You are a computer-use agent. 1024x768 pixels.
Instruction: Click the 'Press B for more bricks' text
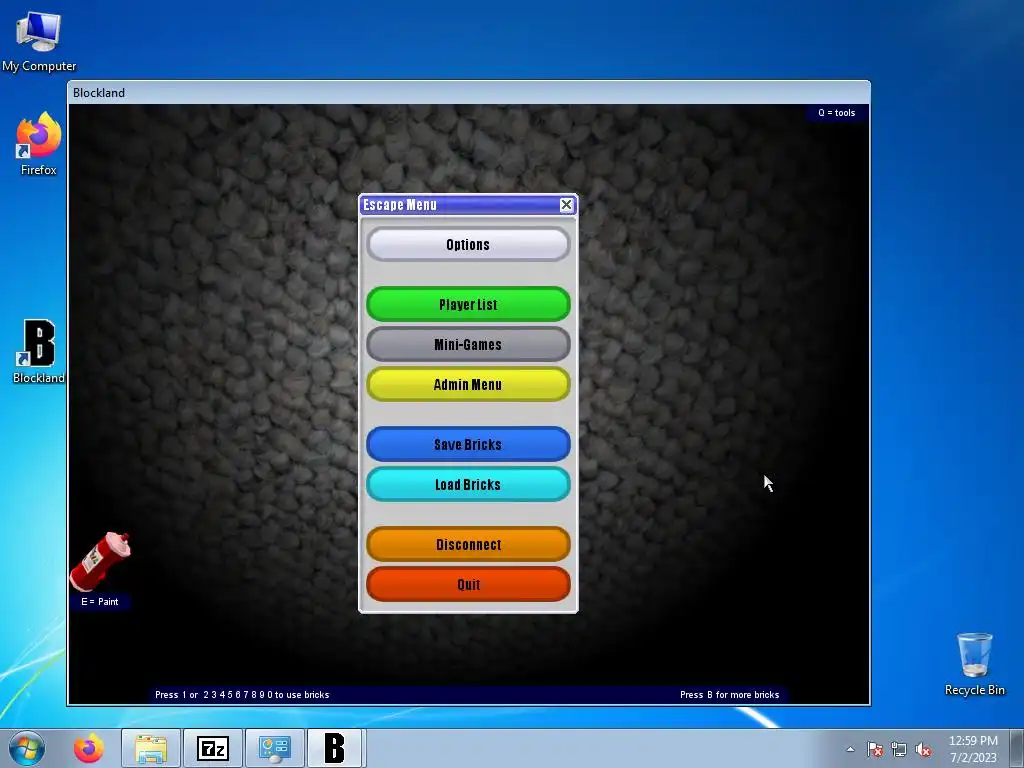[x=729, y=694]
